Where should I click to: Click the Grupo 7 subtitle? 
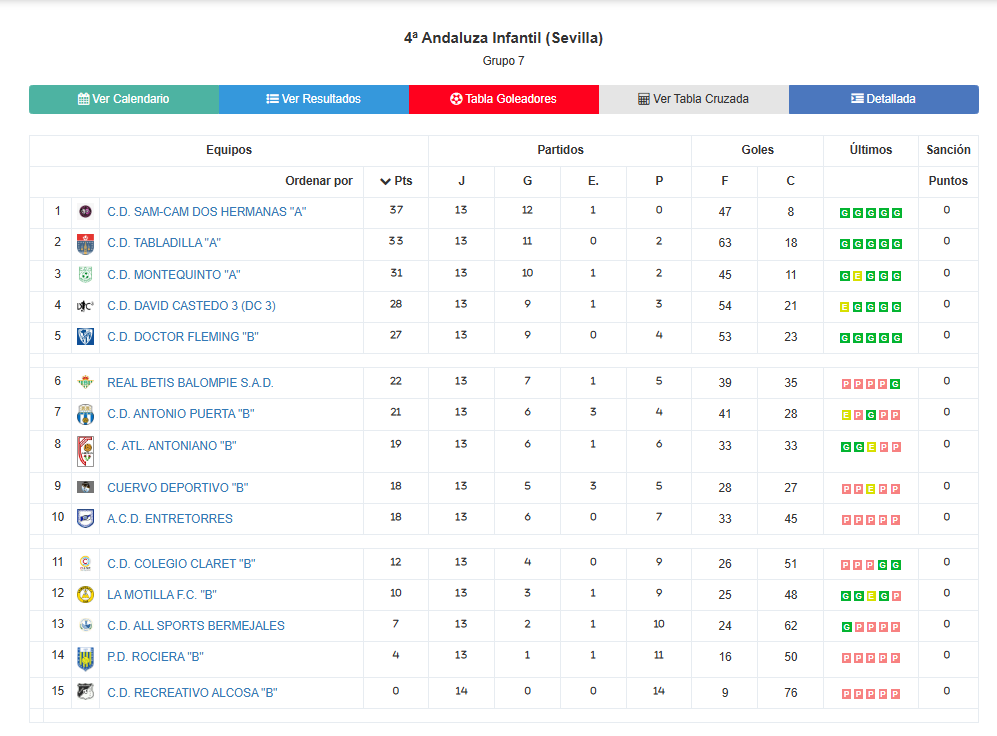(x=504, y=61)
